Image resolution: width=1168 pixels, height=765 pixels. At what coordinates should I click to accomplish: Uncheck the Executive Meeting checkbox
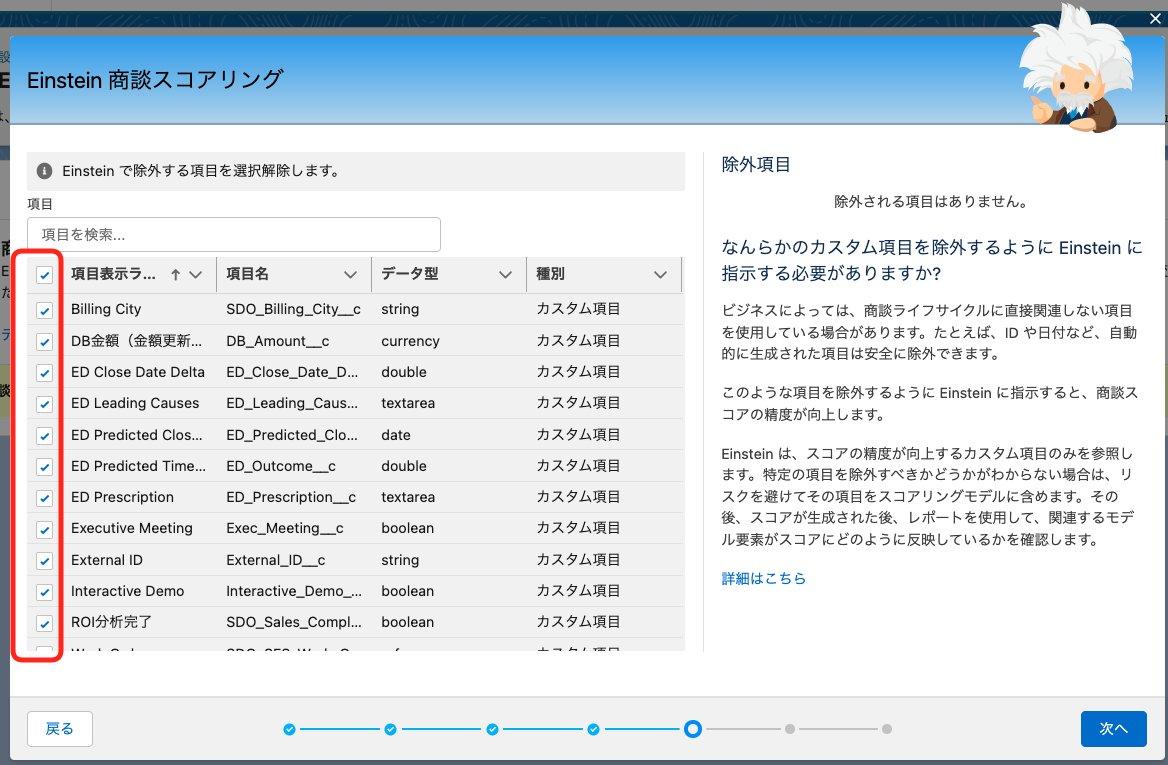click(45, 529)
